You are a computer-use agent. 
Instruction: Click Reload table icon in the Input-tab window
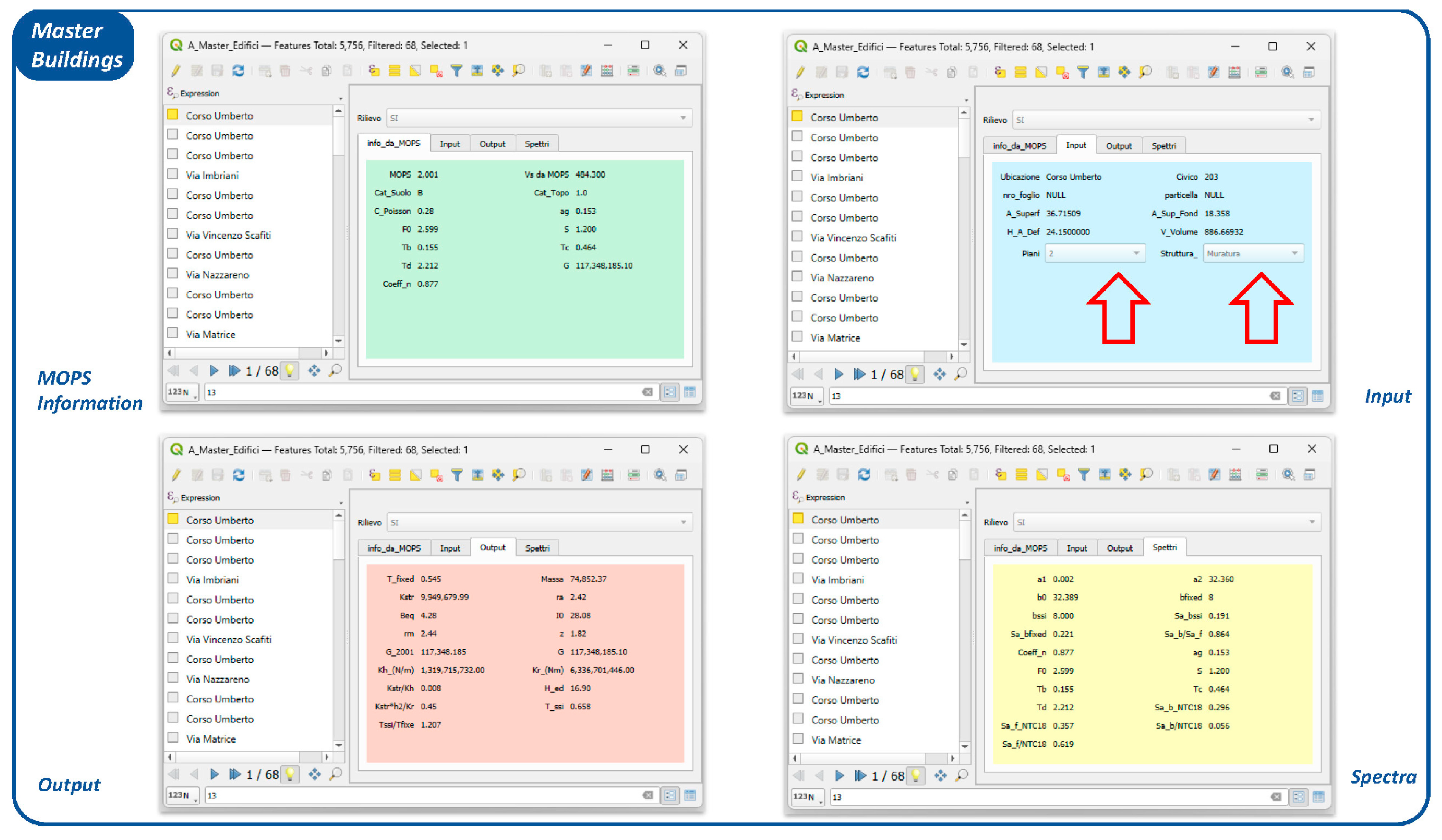[x=863, y=73]
